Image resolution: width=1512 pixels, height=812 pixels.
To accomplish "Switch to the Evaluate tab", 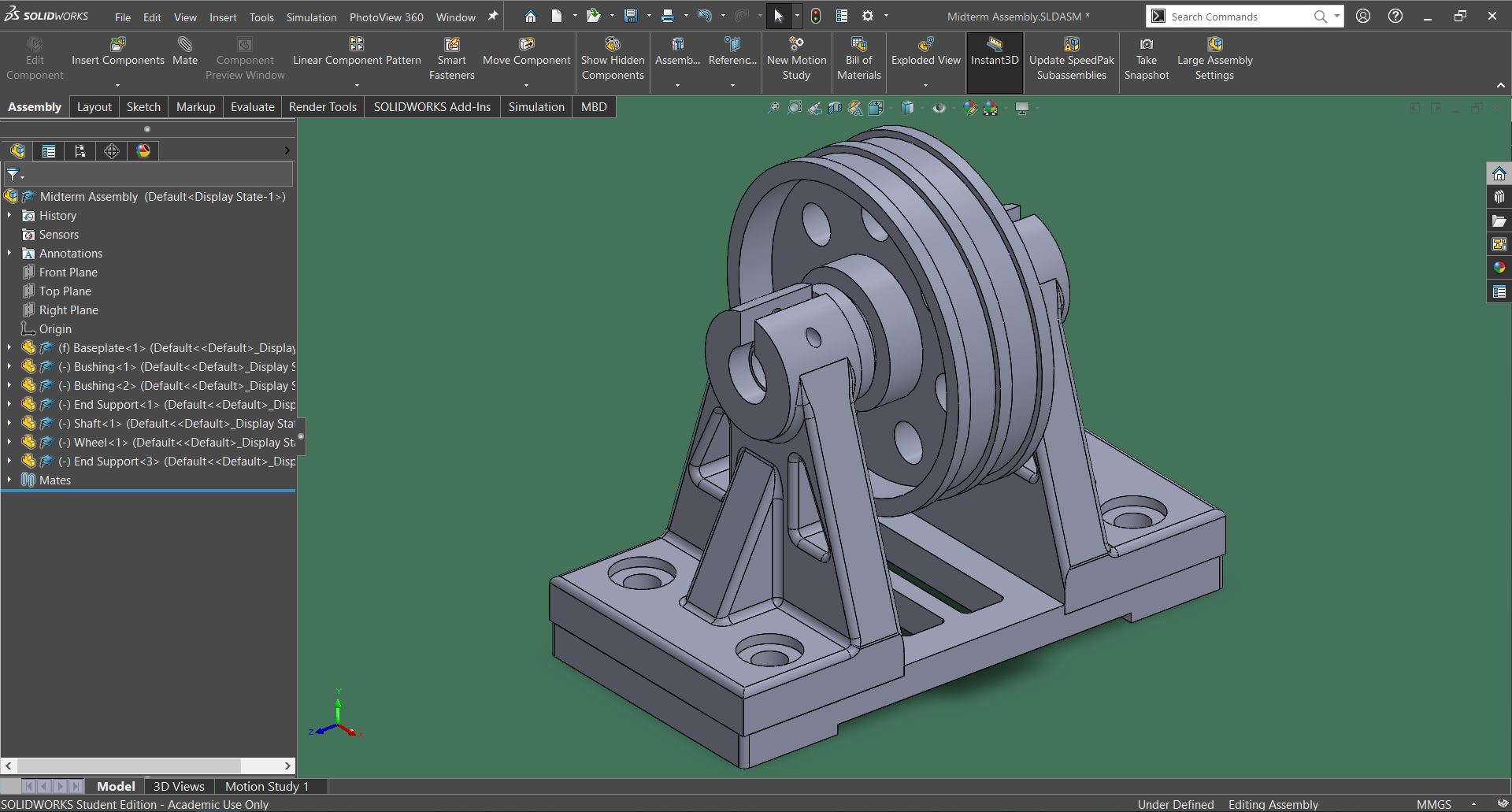I will coord(252,107).
